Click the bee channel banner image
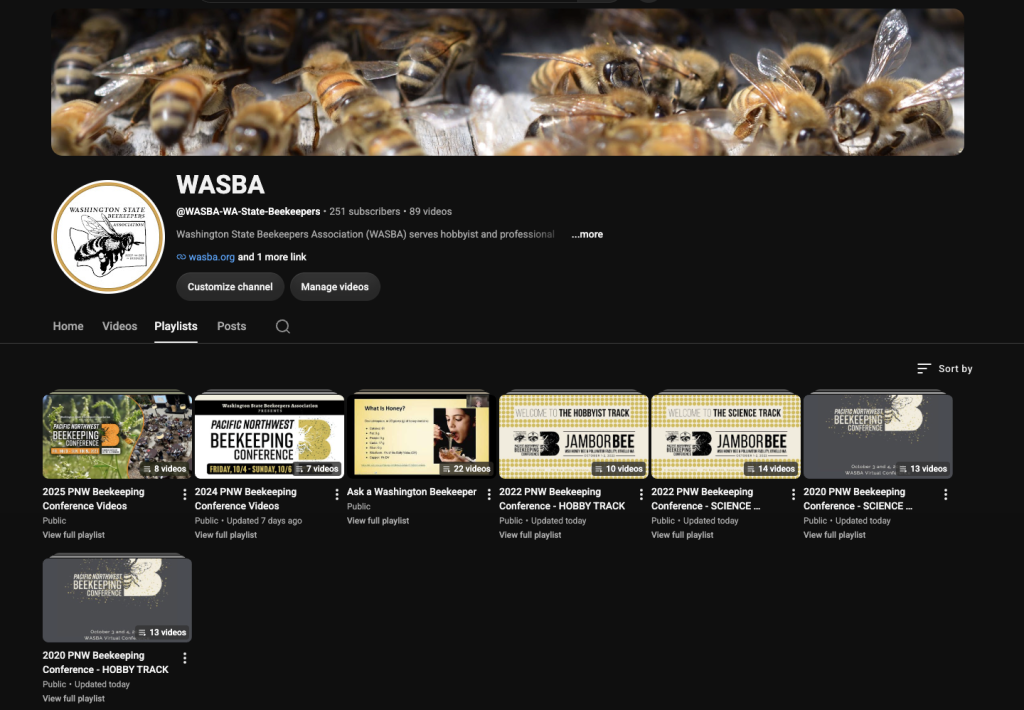The height and width of the screenshot is (710, 1024). (x=507, y=82)
